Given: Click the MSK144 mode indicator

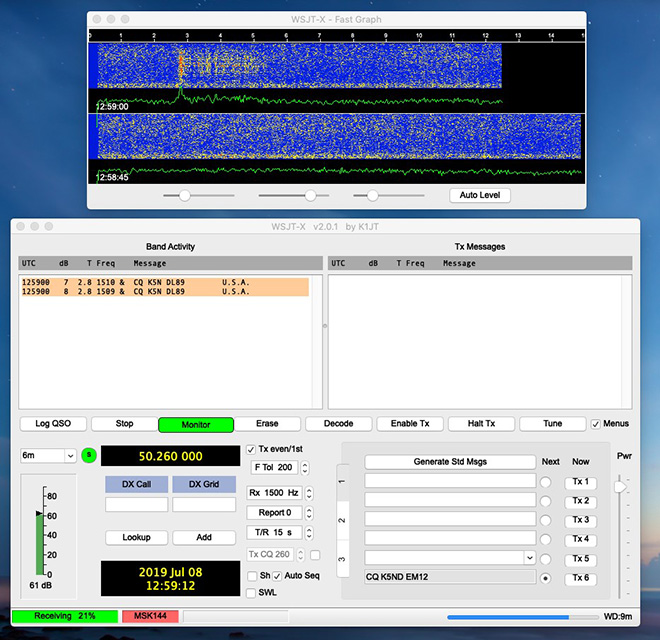Looking at the screenshot, I should tap(150, 616).
